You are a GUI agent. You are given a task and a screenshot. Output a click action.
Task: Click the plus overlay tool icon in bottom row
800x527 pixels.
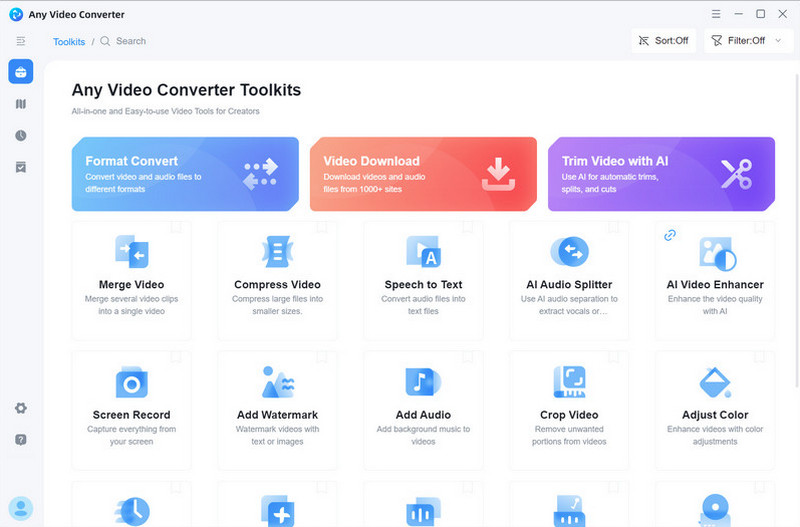click(x=278, y=511)
